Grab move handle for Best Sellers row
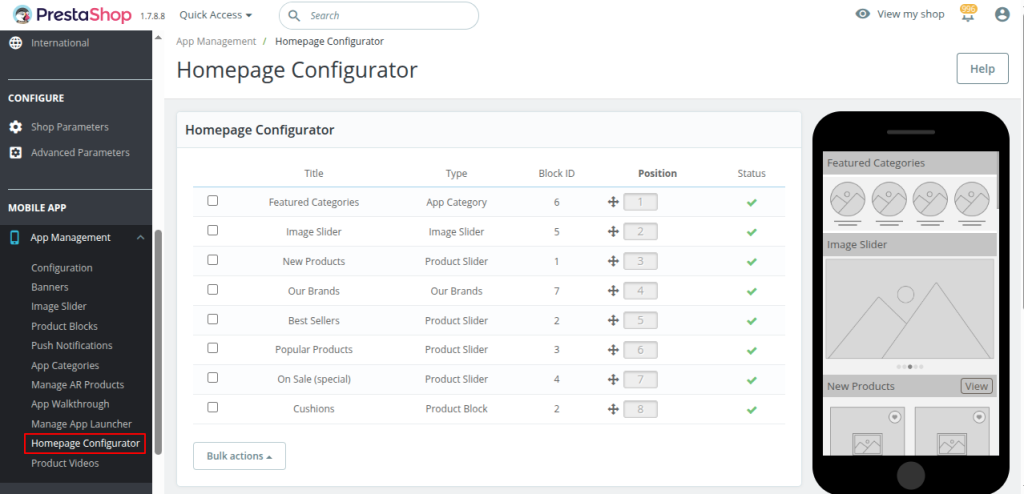1024x494 pixels. point(613,320)
